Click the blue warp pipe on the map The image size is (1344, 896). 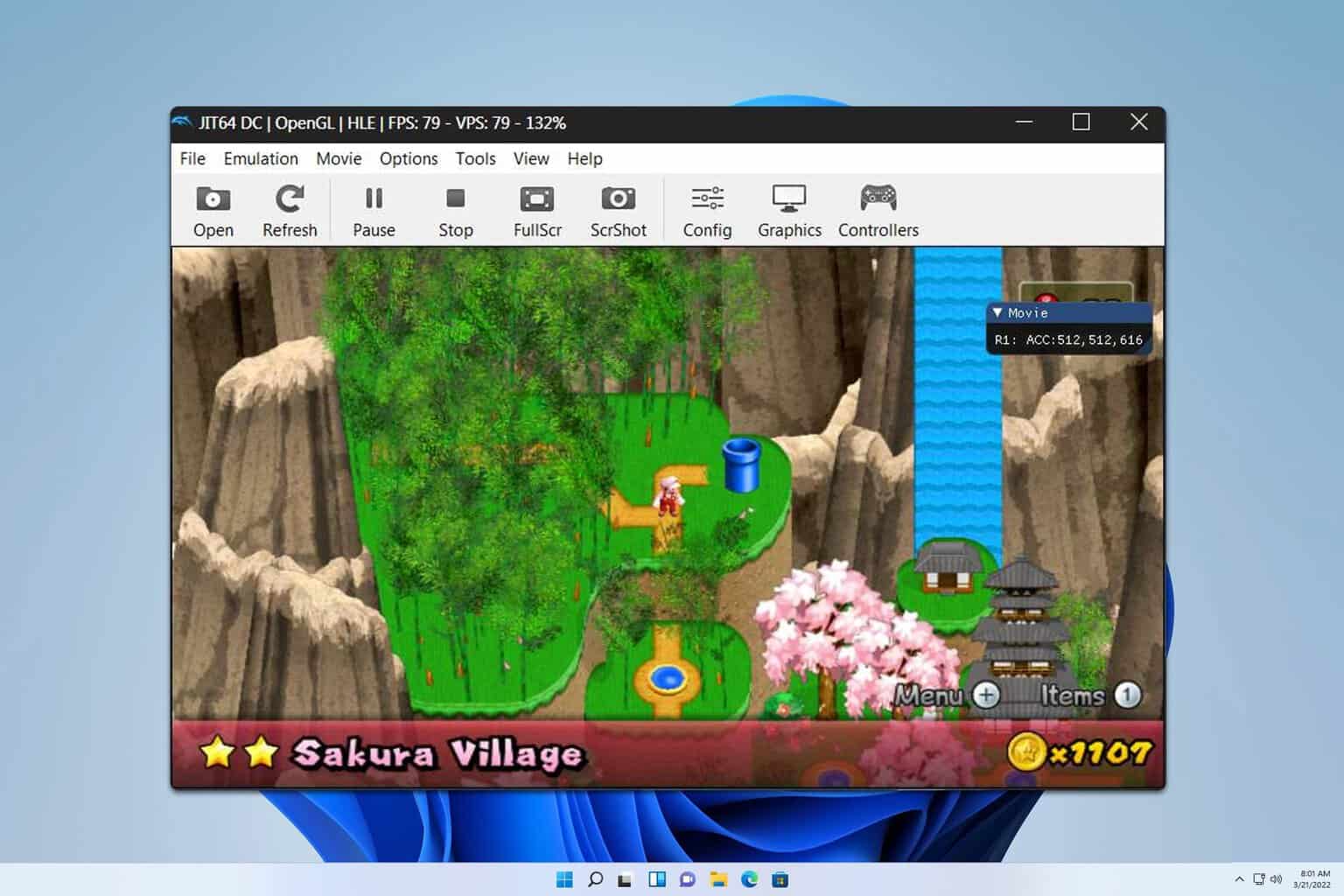tap(741, 465)
